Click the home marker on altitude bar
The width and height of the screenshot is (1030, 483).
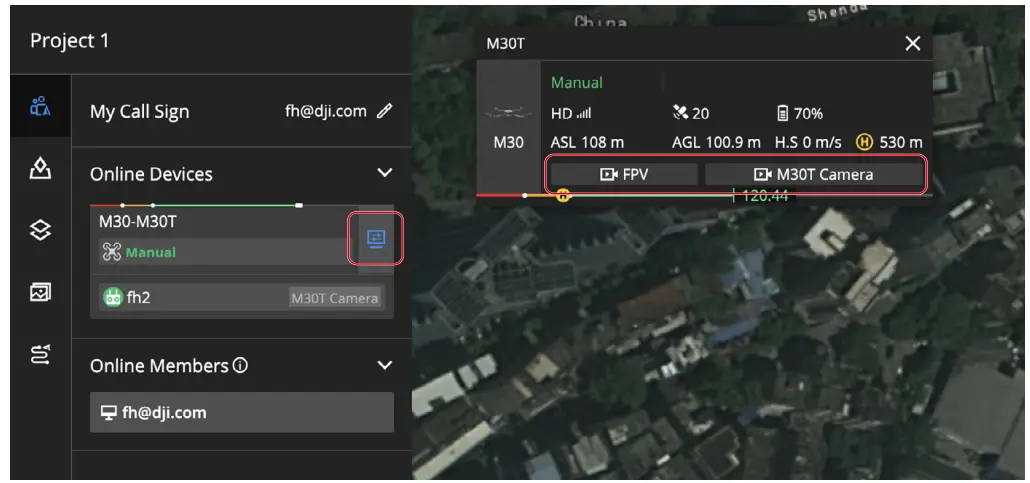[x=563, y=195]
